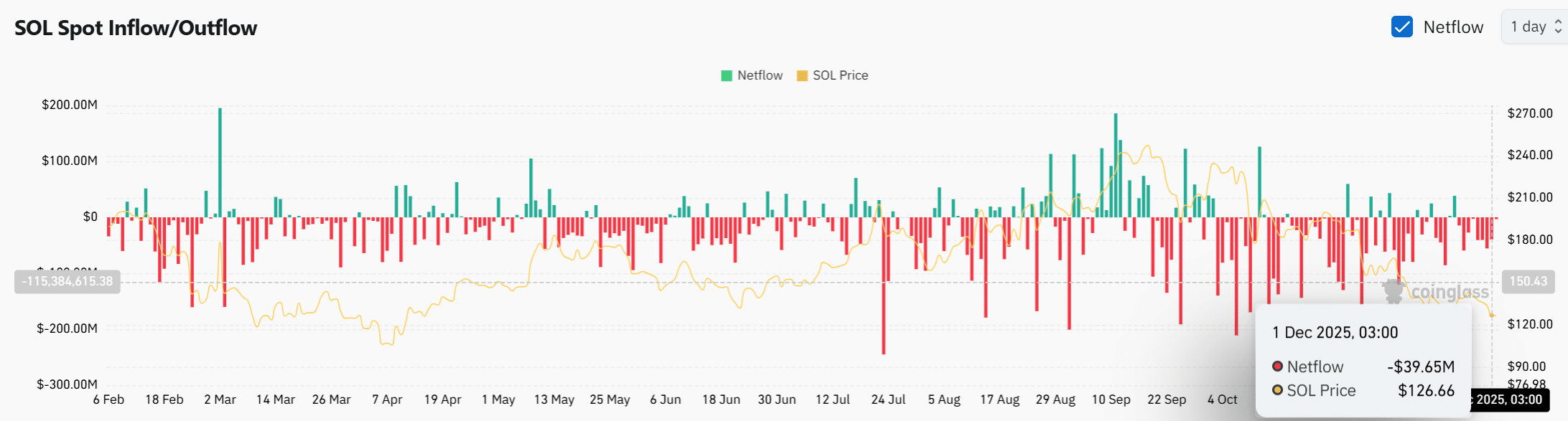Viewport: 1568px width, 421px height.
Task: Select the tallest green bar near 2 Mar
Action: coord(220,161)
